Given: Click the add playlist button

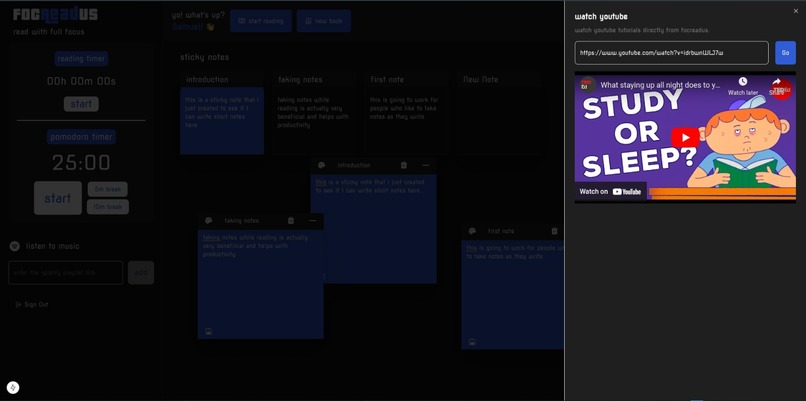Looking at the screenshot, I should pos(141,272).
